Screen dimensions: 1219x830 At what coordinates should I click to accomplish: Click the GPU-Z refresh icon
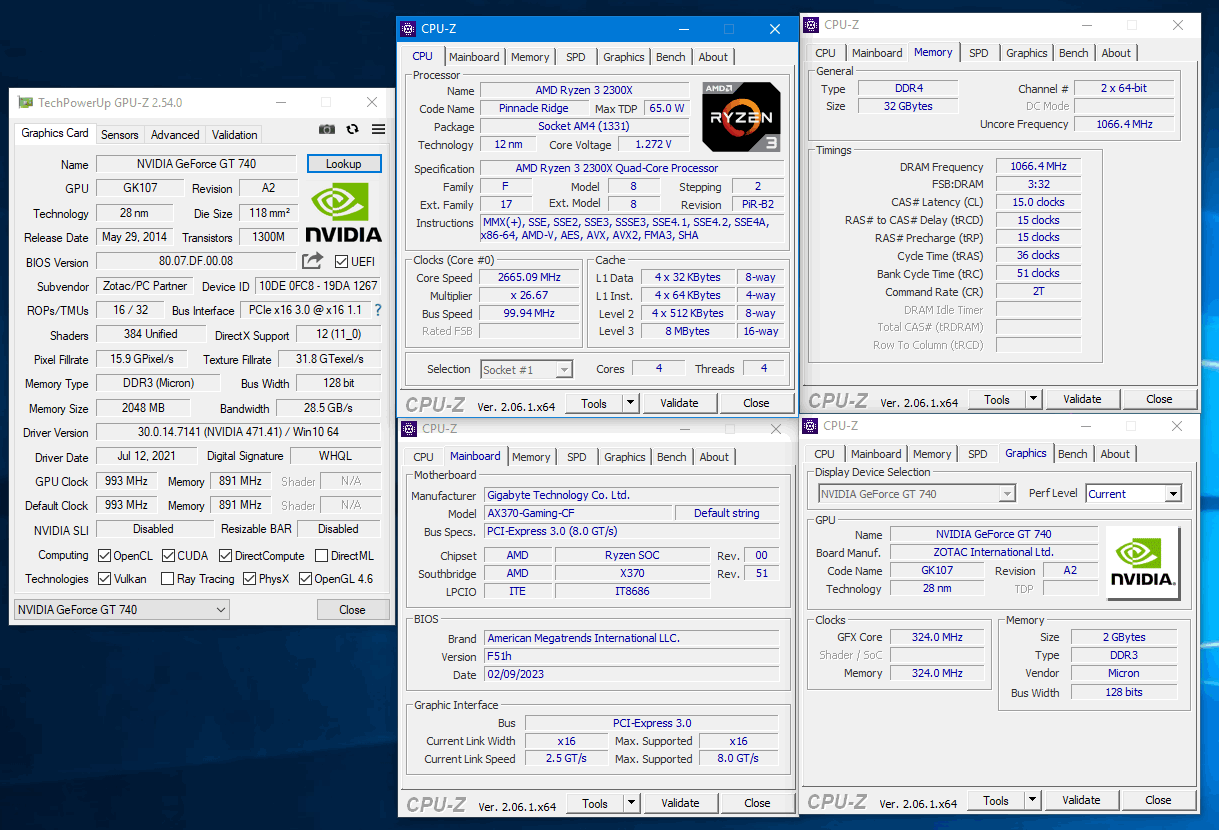[x=352, y=129]
